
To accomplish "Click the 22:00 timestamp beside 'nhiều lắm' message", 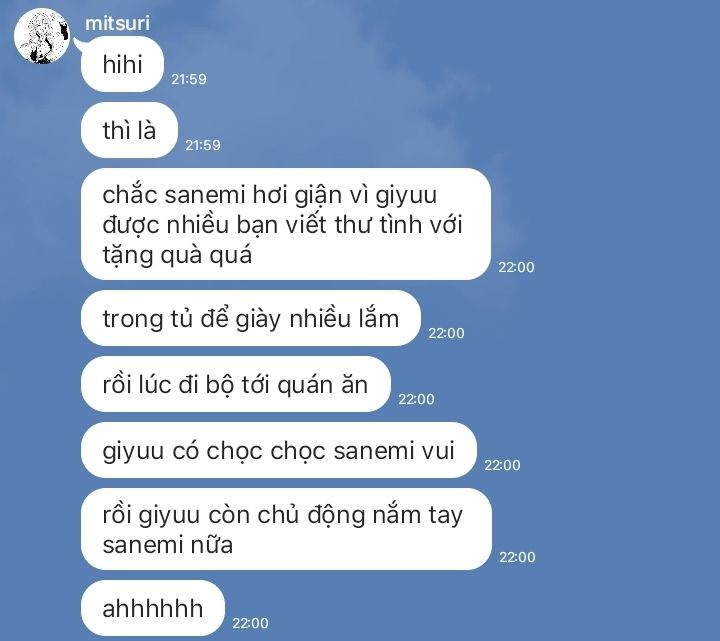I will pos(446,333).
